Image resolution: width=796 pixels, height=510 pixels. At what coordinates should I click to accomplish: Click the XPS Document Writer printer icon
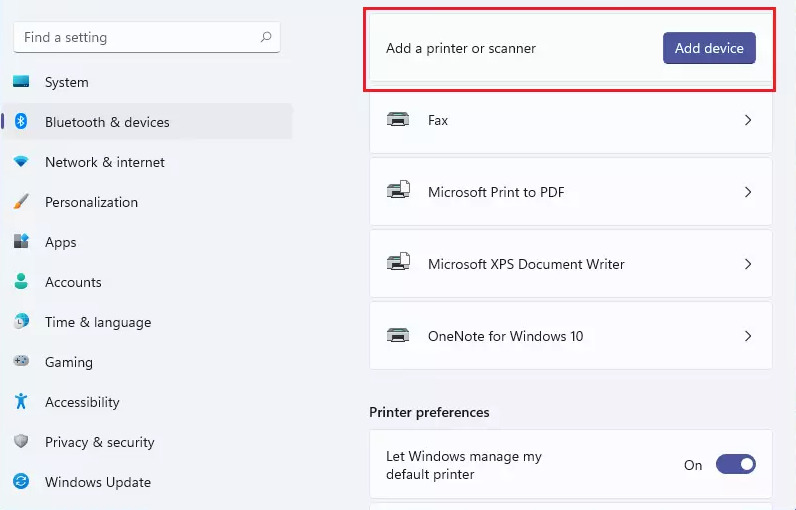coord(399,262)
